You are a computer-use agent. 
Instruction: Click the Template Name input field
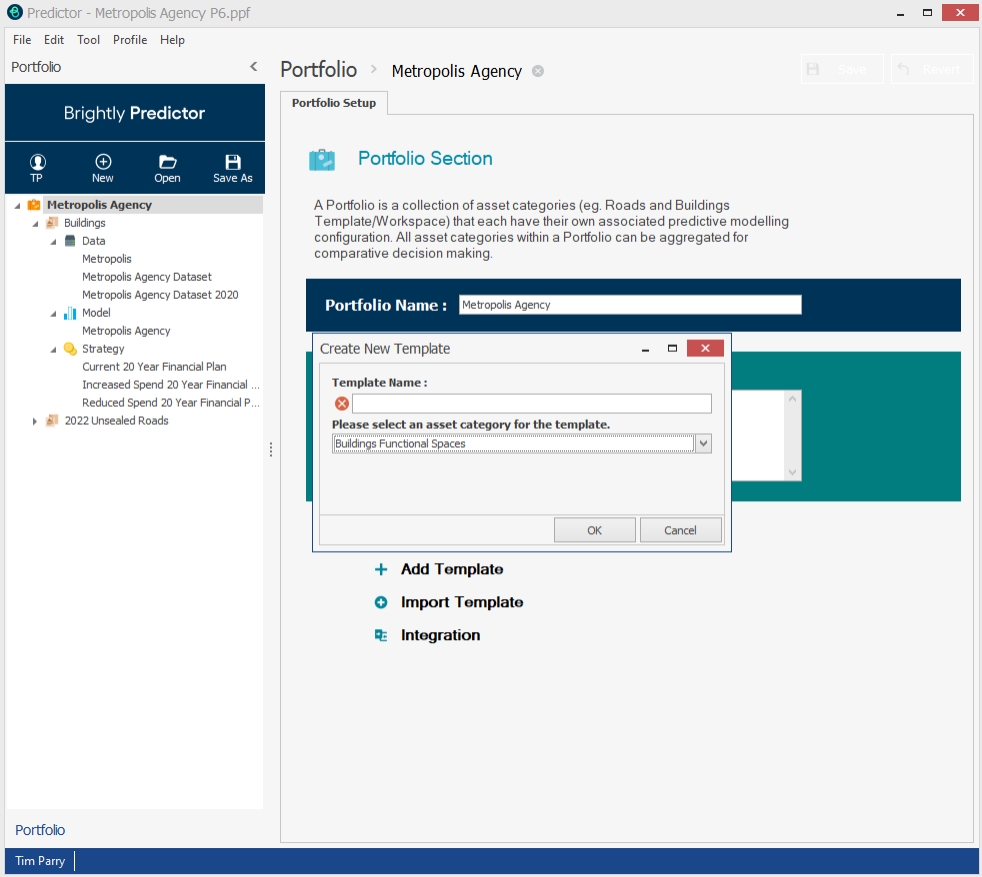click(x=531, y=404)
